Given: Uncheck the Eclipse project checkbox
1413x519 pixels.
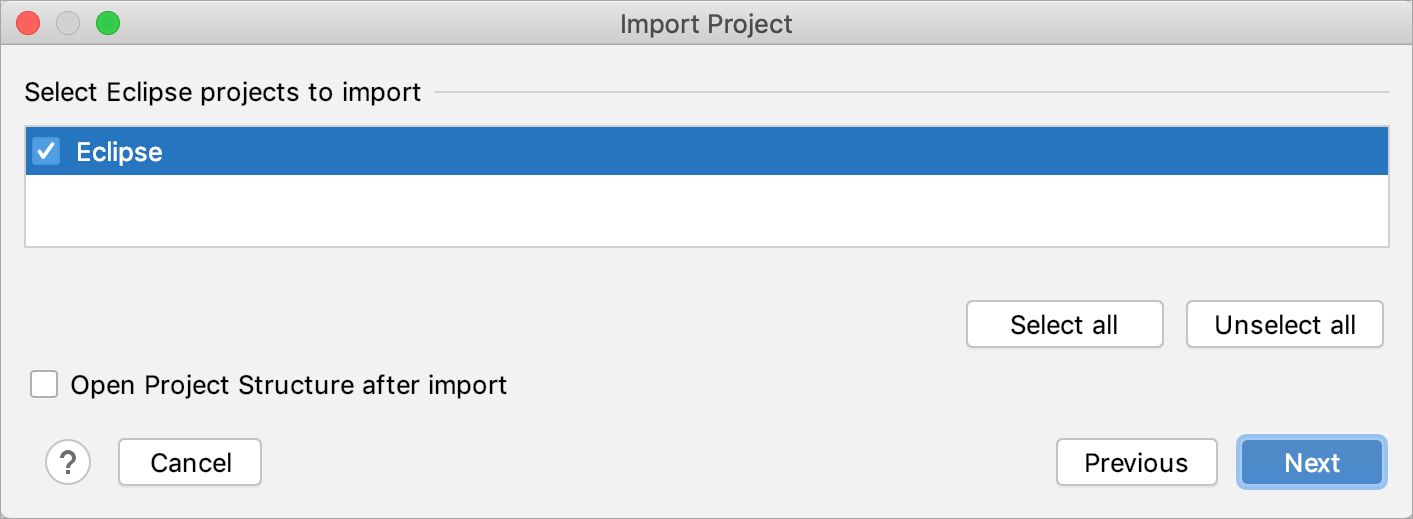Looking at the screenshot, I should (46, 151).
